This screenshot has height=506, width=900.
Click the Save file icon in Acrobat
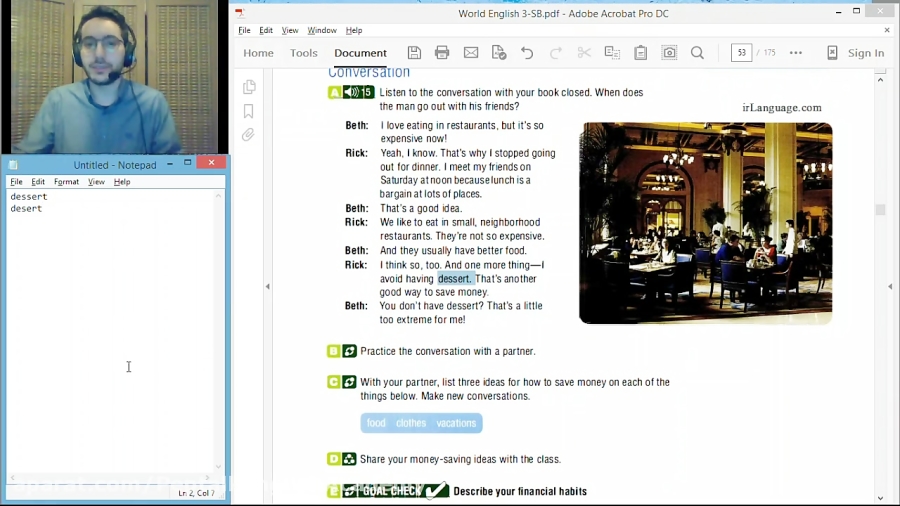(x=414, y=53)
